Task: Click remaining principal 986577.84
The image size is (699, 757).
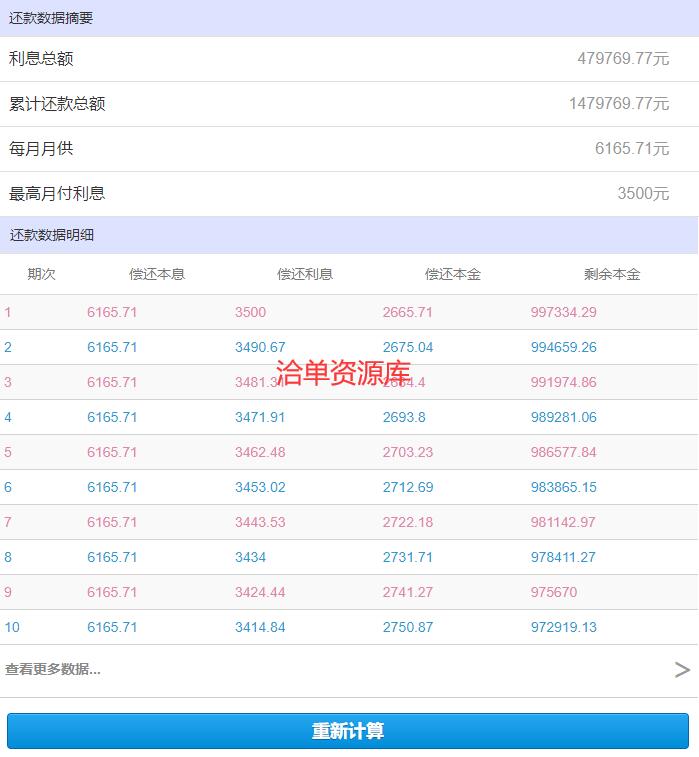Action: [563, 452]
